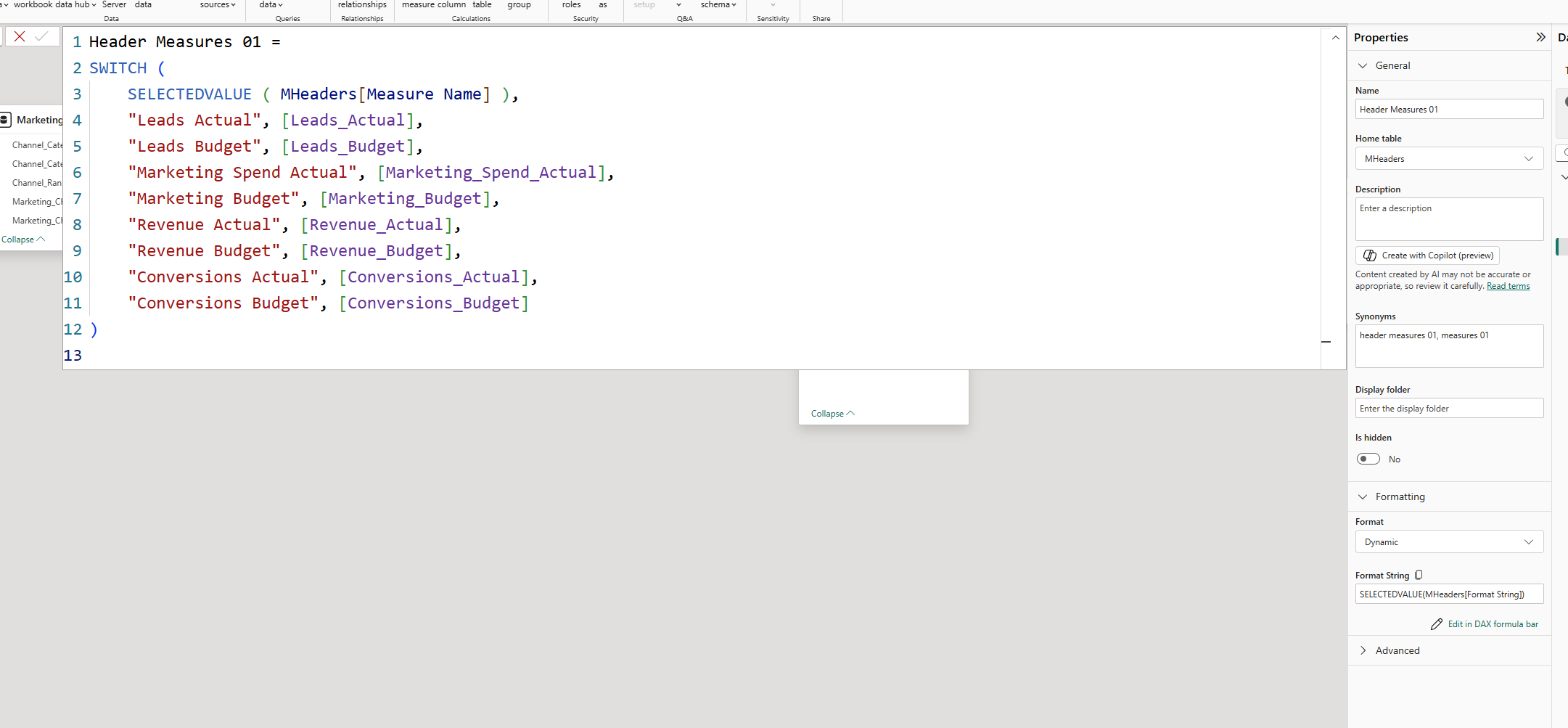1568x728 pixels.
Task: Click the [Conversions_Actual] measure reference
Action: tap(434, 277)
